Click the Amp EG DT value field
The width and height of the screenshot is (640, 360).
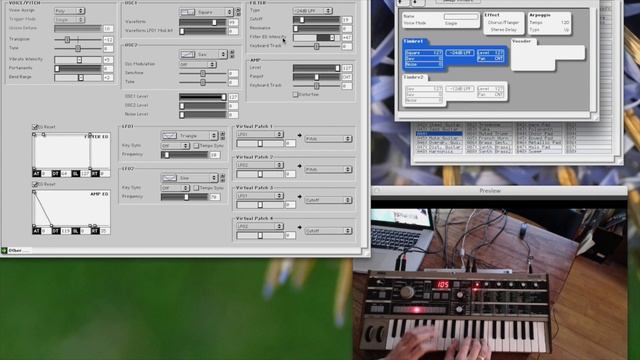tap(66, 231)
